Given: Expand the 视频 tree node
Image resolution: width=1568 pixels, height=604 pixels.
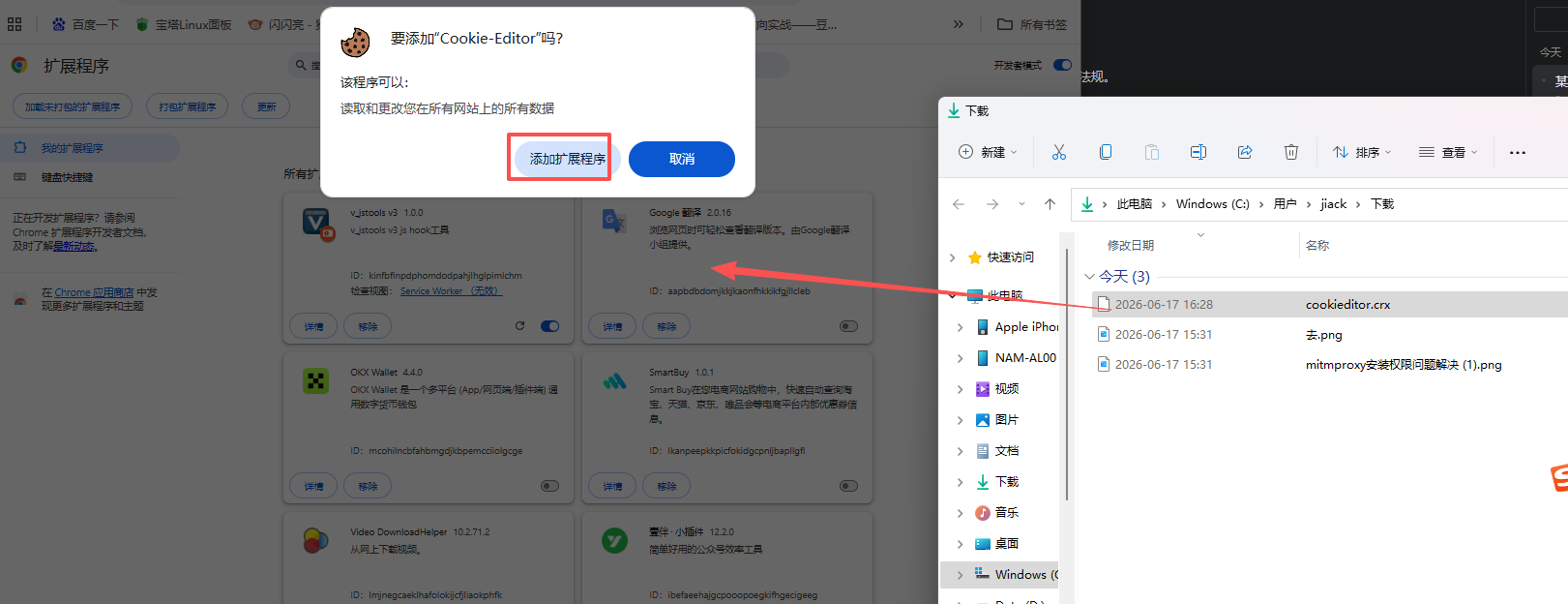Looking at the screenshot, I should [x=960, y=389].
